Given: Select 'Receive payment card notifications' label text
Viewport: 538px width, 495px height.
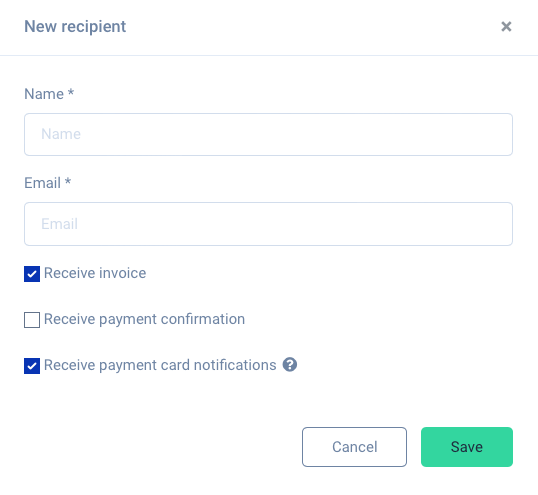Looking at the screenshot, I should pos(160,365).
